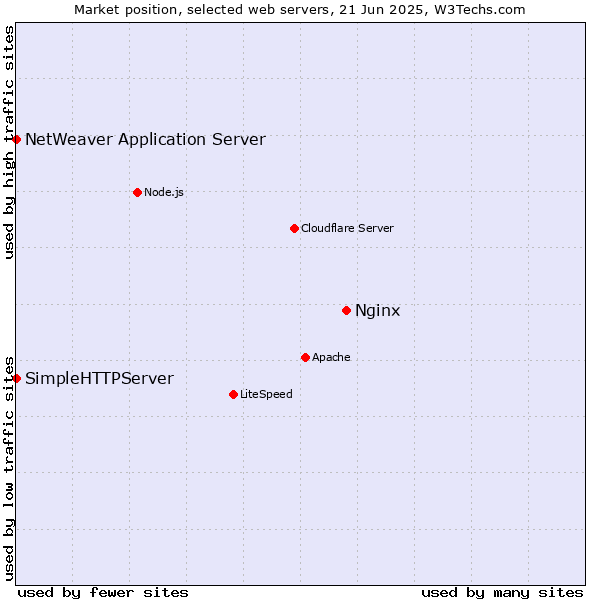600x600 pixels.
Task: Select the 'Node.js' label text
Action: coord(164,192)
